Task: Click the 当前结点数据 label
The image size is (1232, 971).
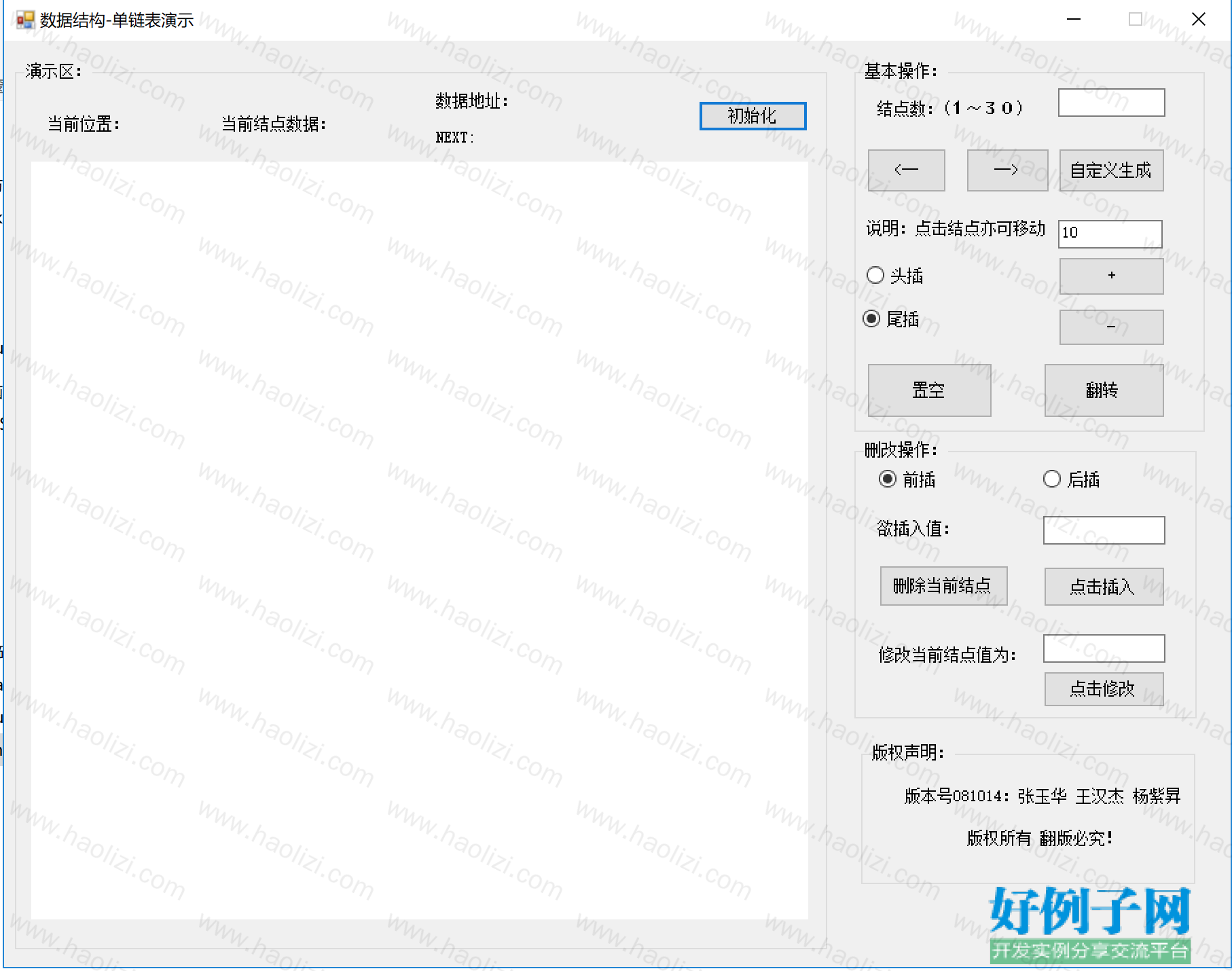Action: click(x=274, y=124)
